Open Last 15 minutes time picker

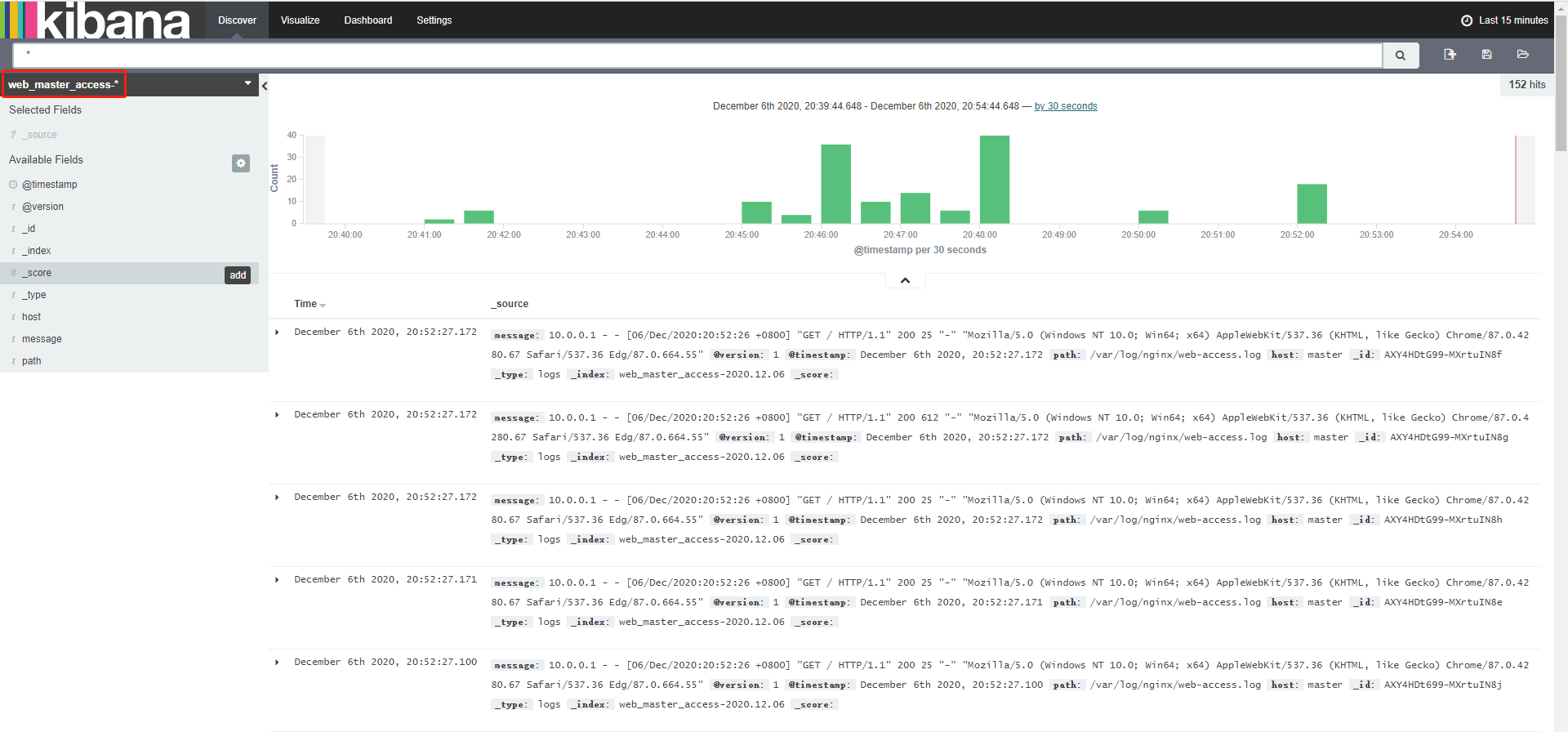[1504, 20]
